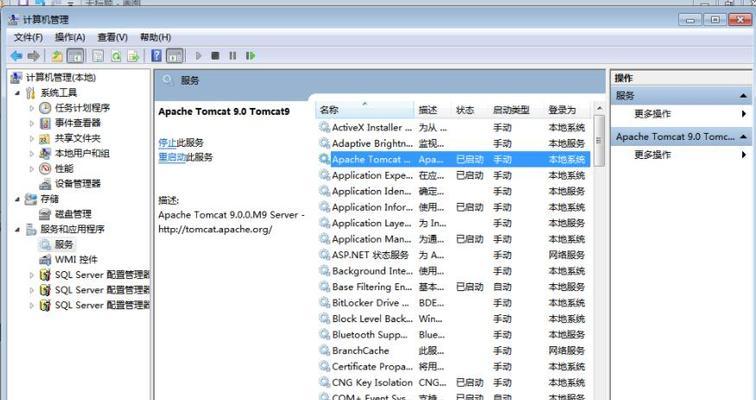Click the Forward arrow toolbar icon

33,56
